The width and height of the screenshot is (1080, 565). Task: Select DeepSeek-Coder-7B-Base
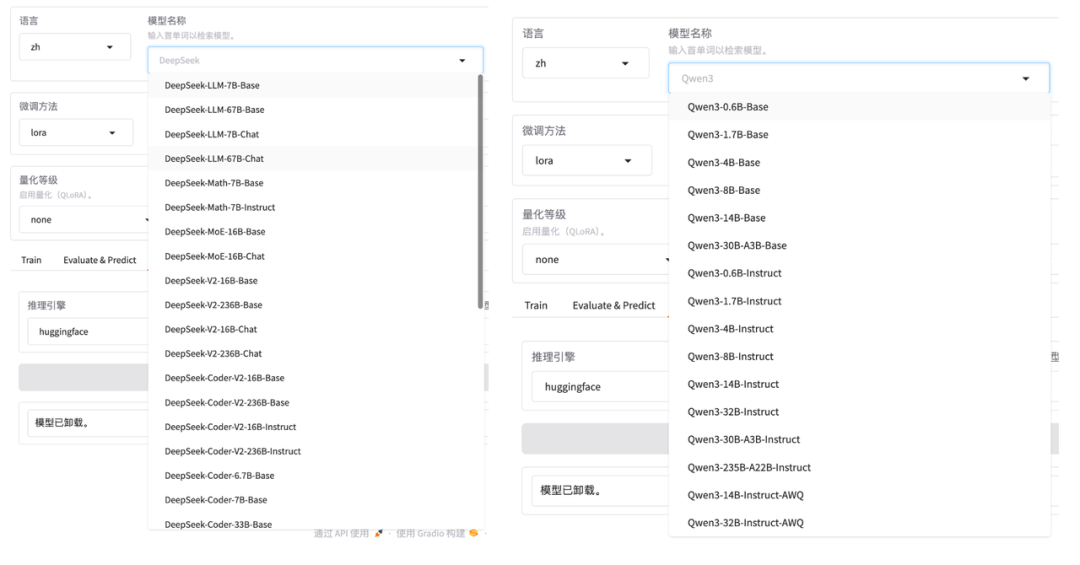pos(313,500)
